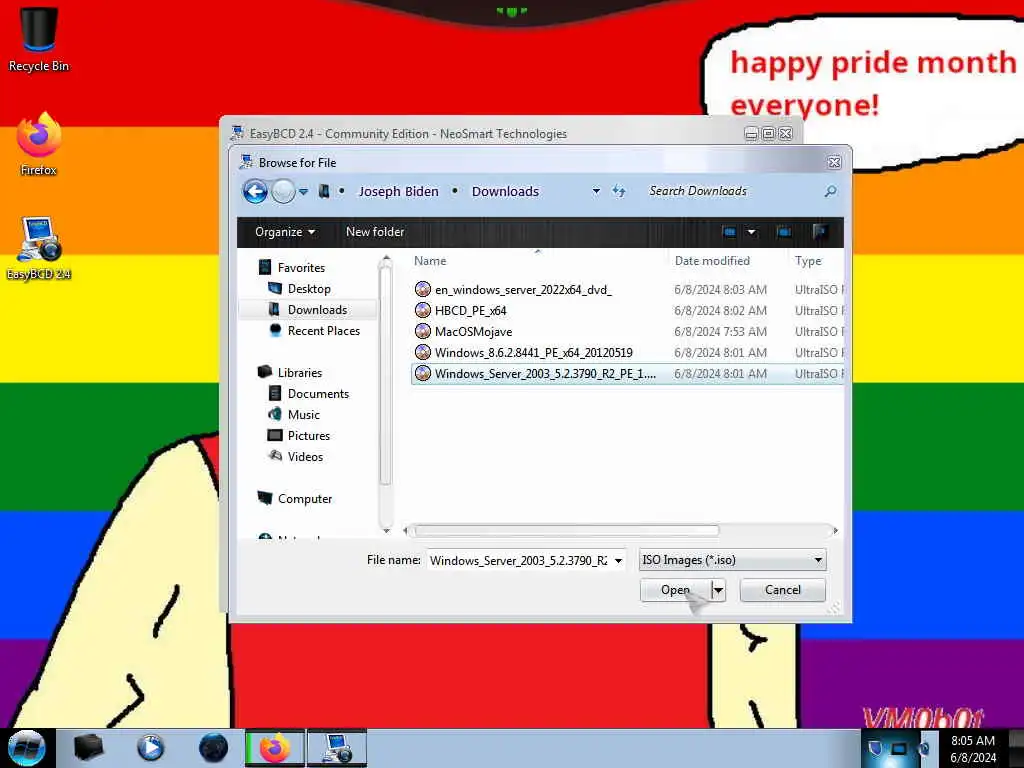Open the Organize menu

point(285,232)
